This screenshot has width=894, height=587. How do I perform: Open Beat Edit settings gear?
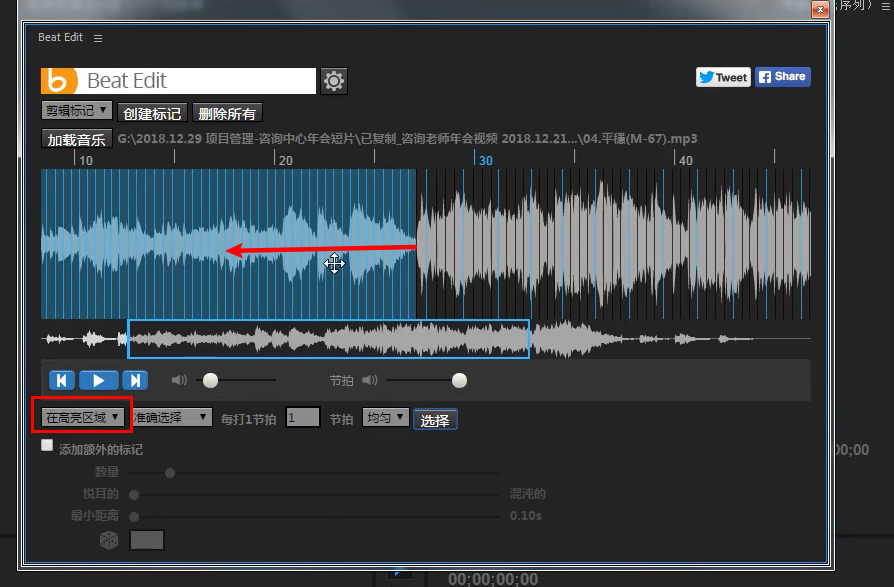(x=334, y=81)
